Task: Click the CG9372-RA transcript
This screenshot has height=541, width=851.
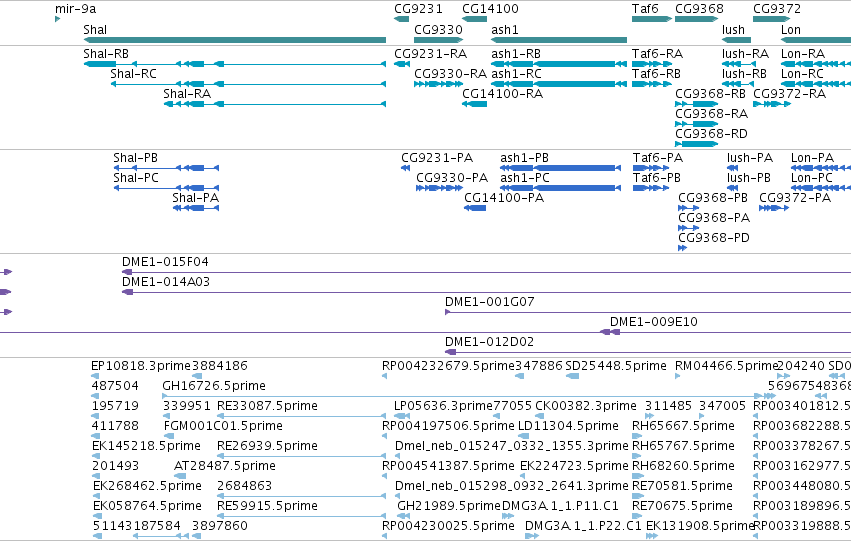Action: pyautogui.click(x=772, y=104)
